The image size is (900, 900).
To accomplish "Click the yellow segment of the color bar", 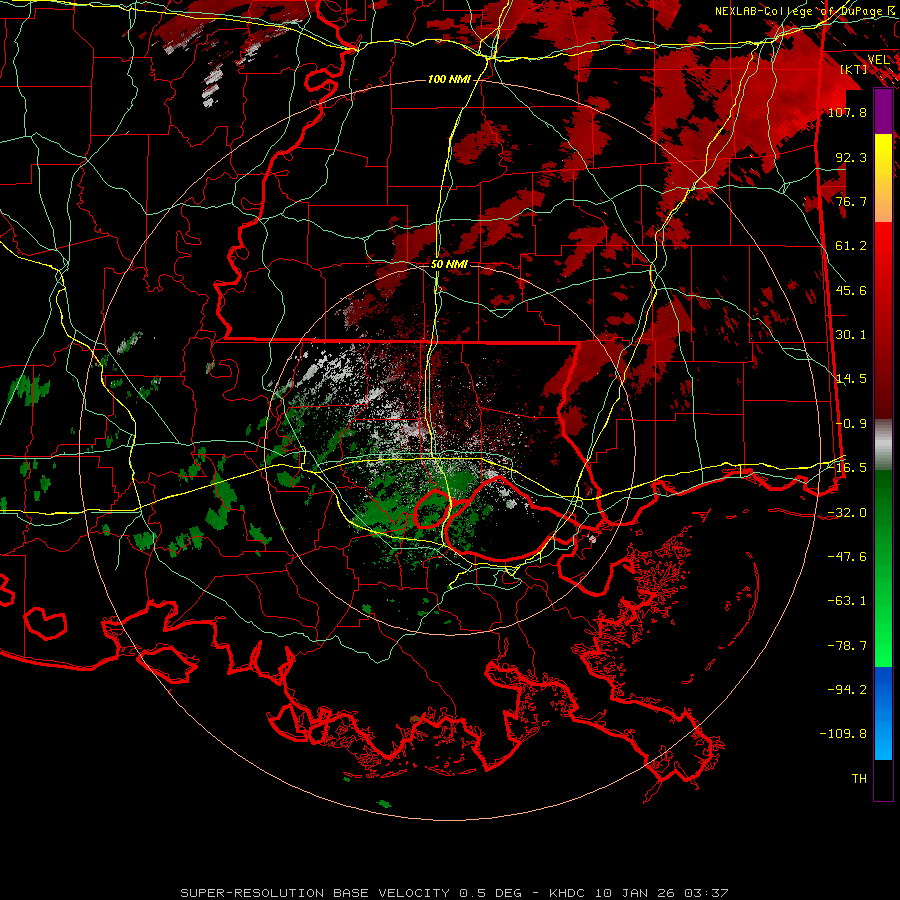I will pos(883,178).
